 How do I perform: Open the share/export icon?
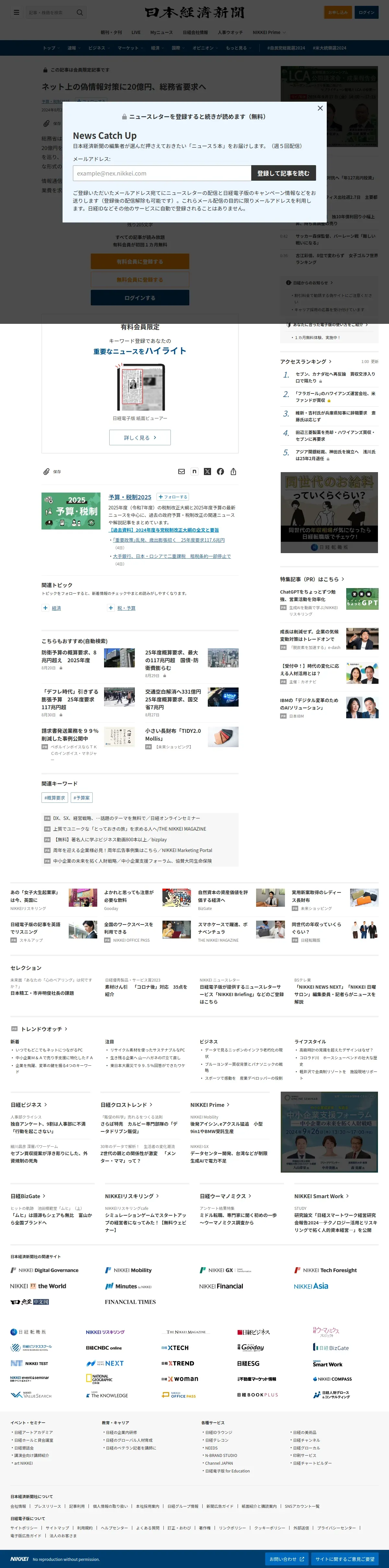click(233, 472)
